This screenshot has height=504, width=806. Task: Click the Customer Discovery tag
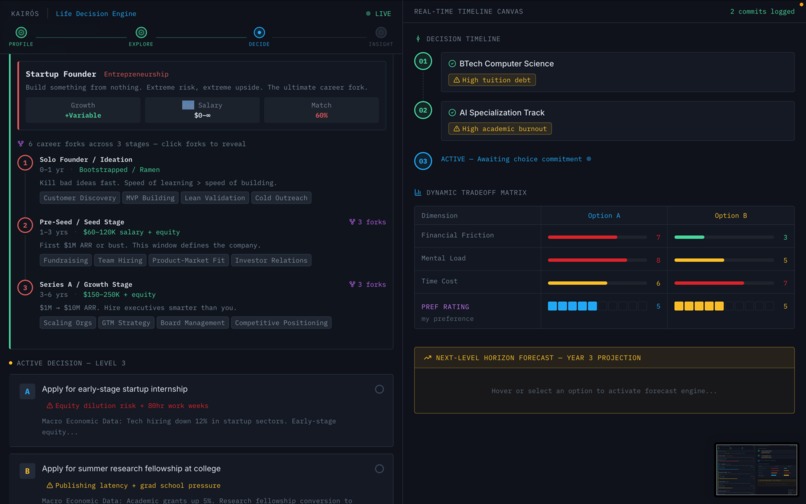[80, 198]
